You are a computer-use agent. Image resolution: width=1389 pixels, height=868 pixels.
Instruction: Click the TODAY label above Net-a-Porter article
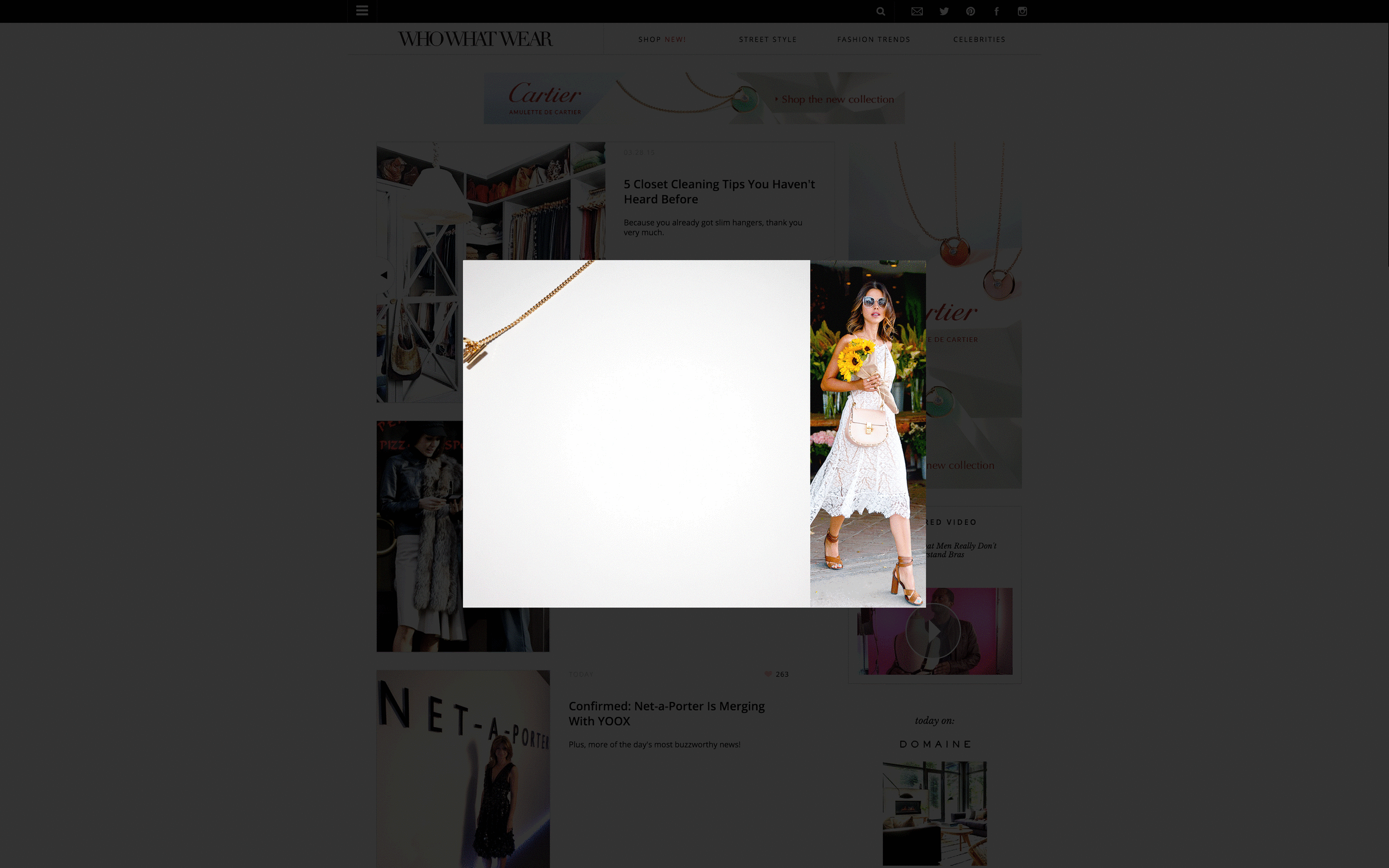point(581,674)
